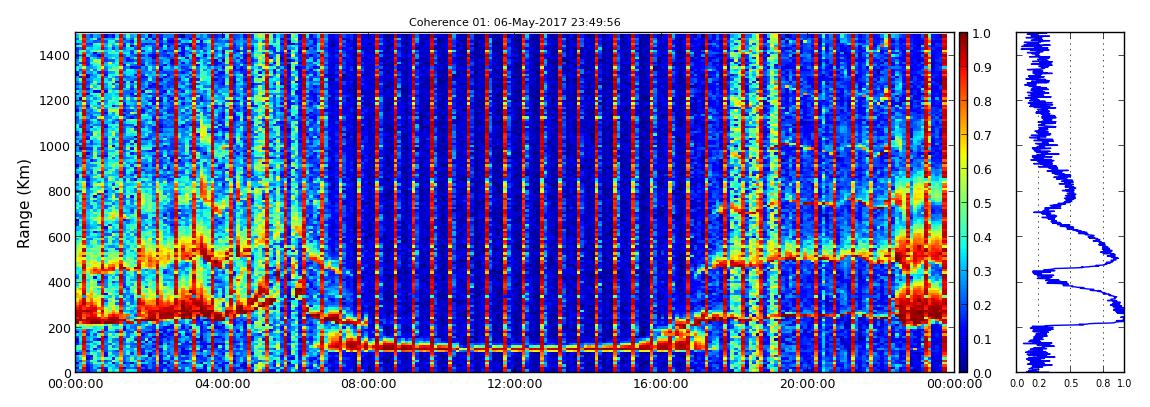The width and height of the screenshot is (1150, 407).
Task: Click the colorbar 0.6 label
Action: (x=982, y=169)
